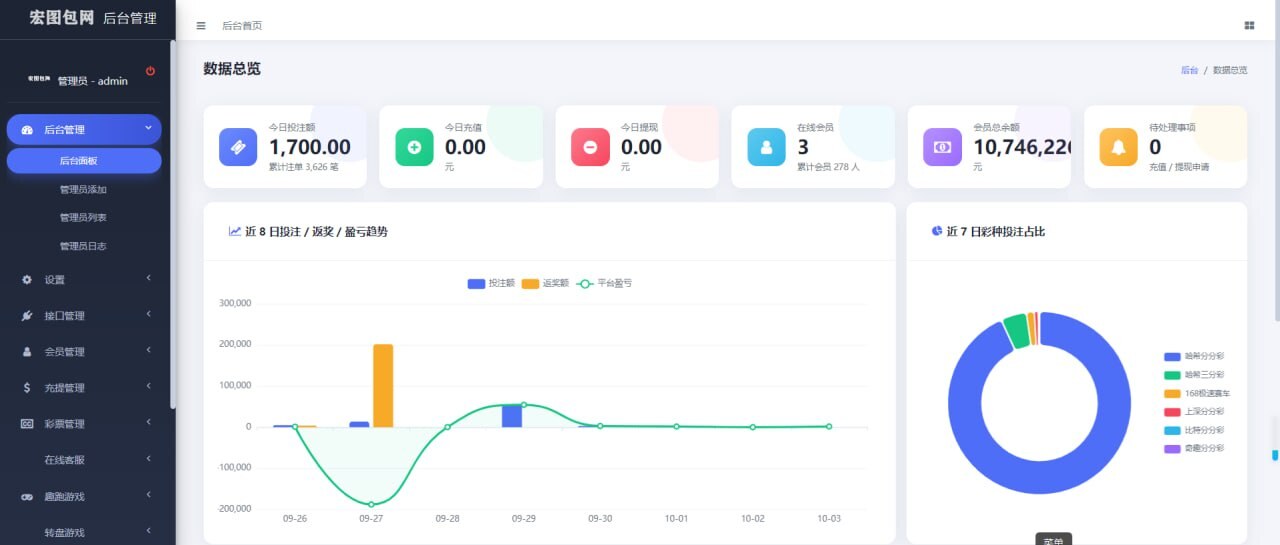This screenshot has height=545, width=1280.
Task: Expand the 充提管理 menu chevron
Action: (x=148, y=386)
